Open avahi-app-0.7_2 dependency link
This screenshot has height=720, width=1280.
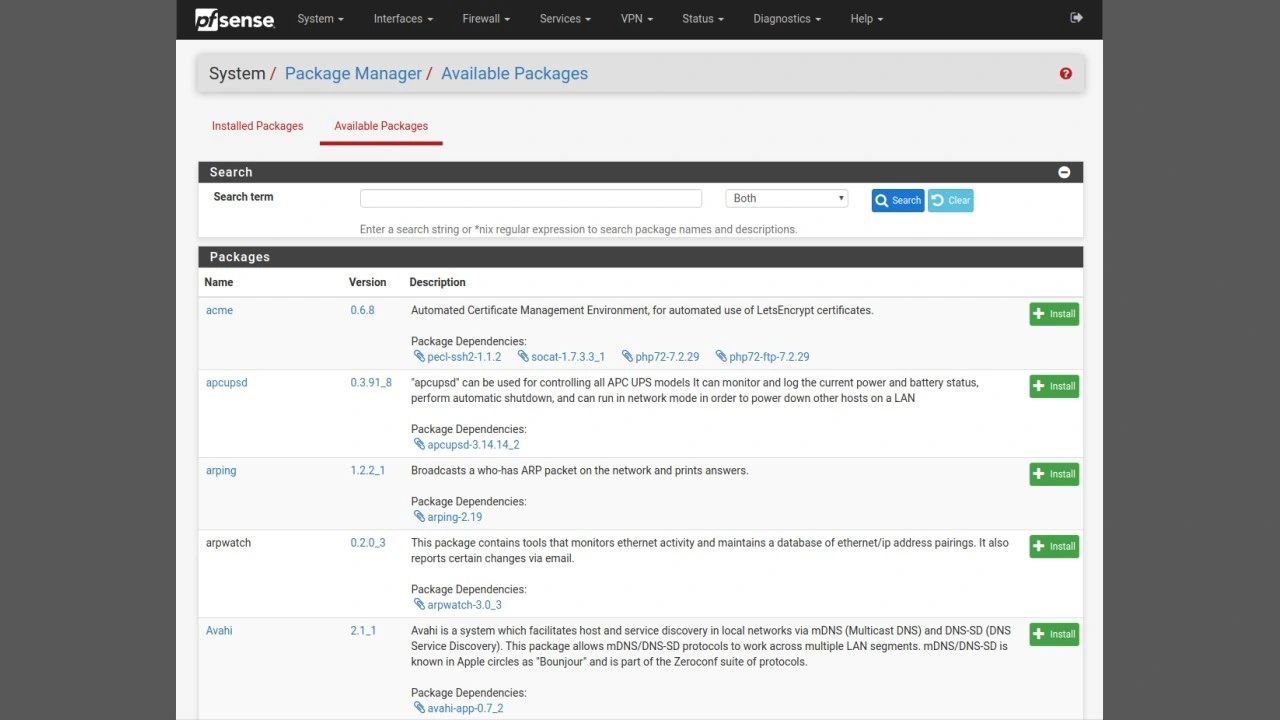click(465, 708)
